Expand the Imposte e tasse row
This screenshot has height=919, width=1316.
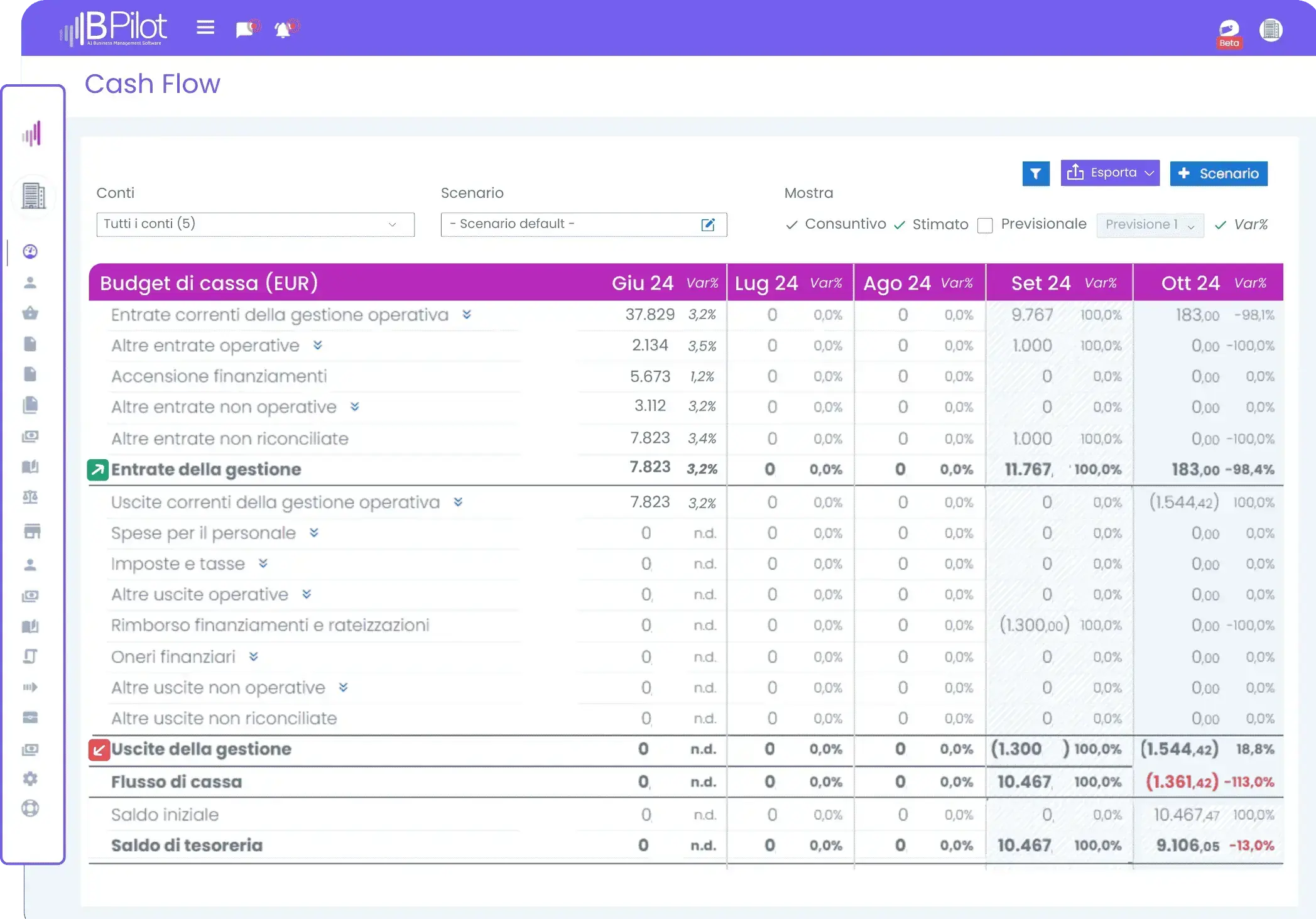point(263,563)
